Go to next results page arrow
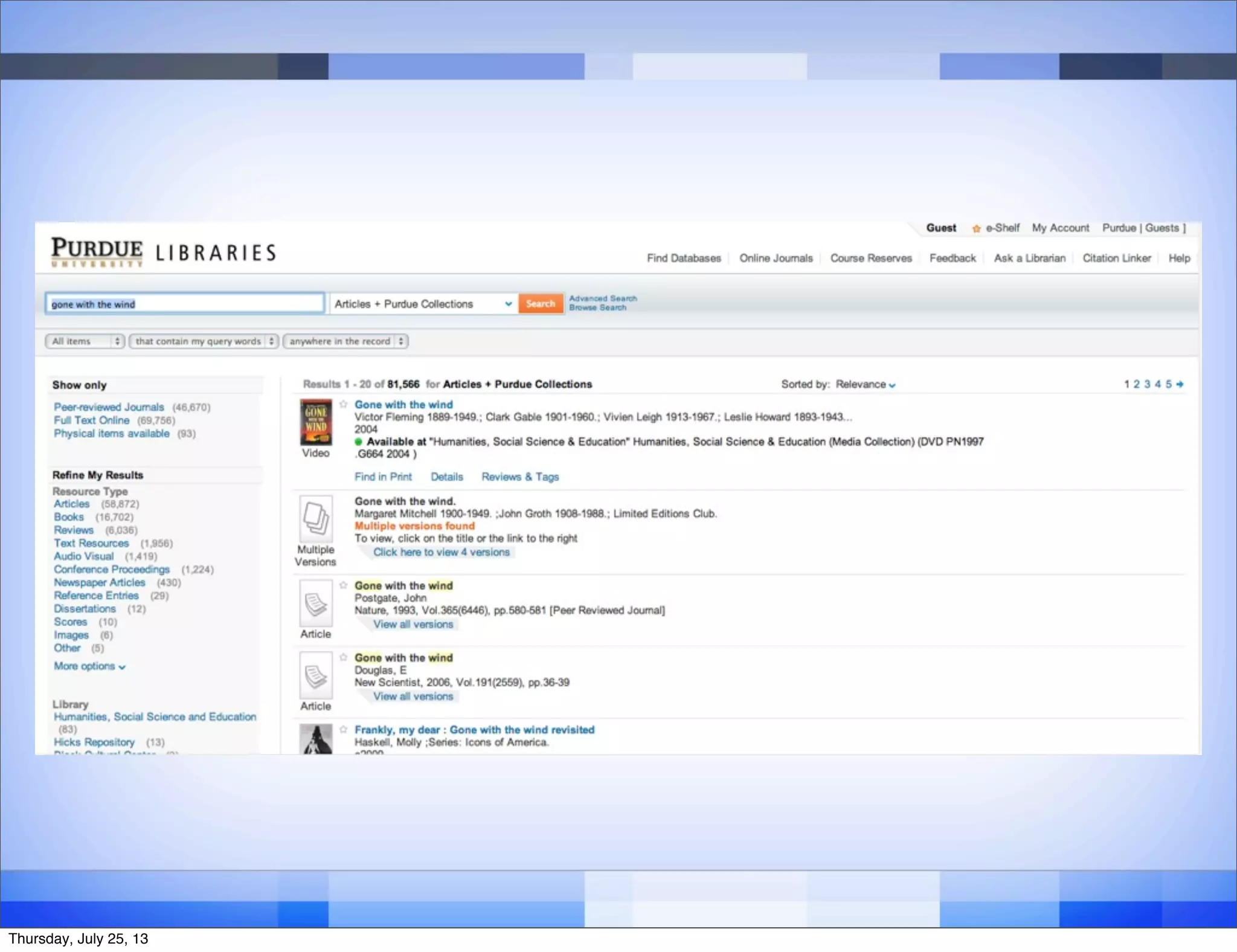This screenshot has height=952, width=1237. [1180, 384]
